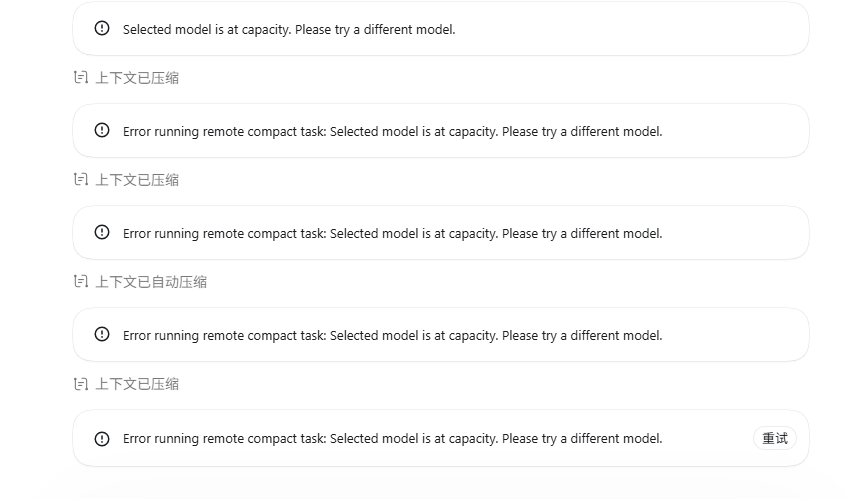This screenshot has width=846, height=499.
Task: Click warning icon in error under first 上下文已压缩
Action: (x=102, y=130)
